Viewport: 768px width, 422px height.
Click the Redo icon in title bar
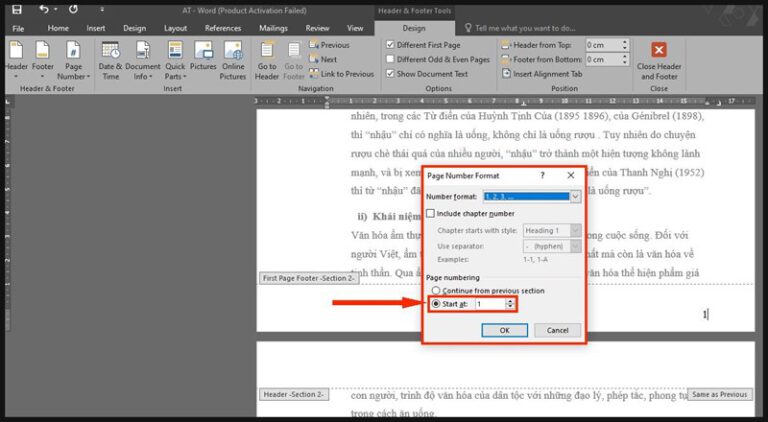click(73, 9)
